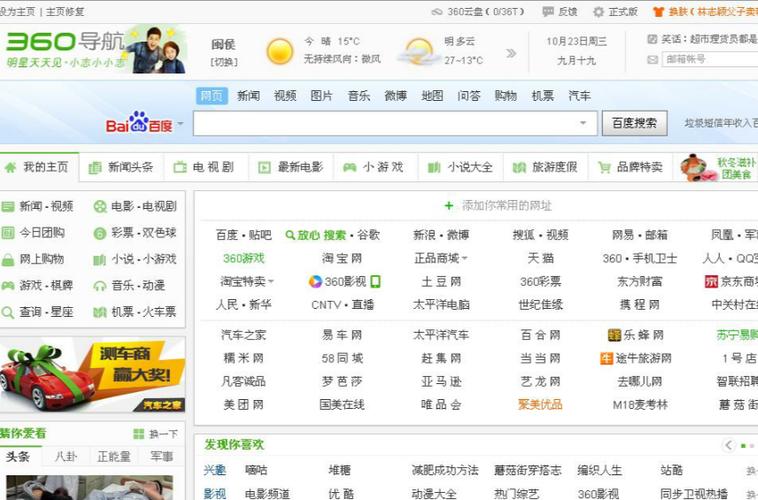Image resolution: width=758 pixels, height=500 pixels.
Task: Open the 测车商赢大奖 red car banner
Action: coord(92,375)
